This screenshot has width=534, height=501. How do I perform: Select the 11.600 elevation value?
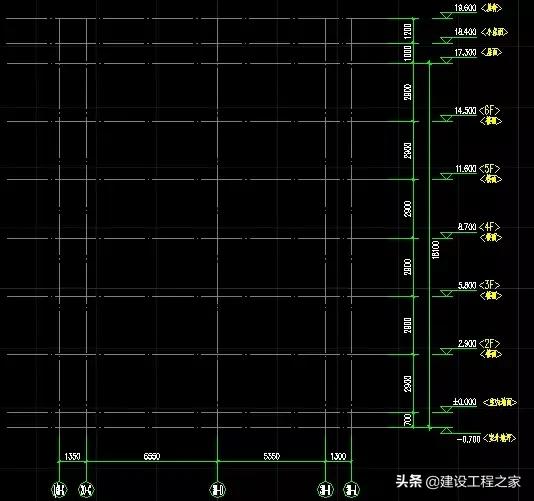(466, 169)
